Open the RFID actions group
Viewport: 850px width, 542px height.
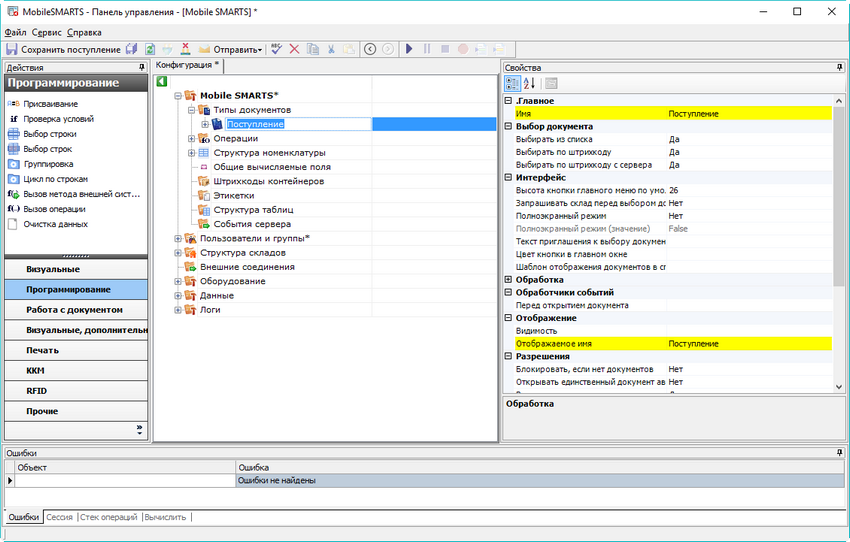tap(76, 391)
